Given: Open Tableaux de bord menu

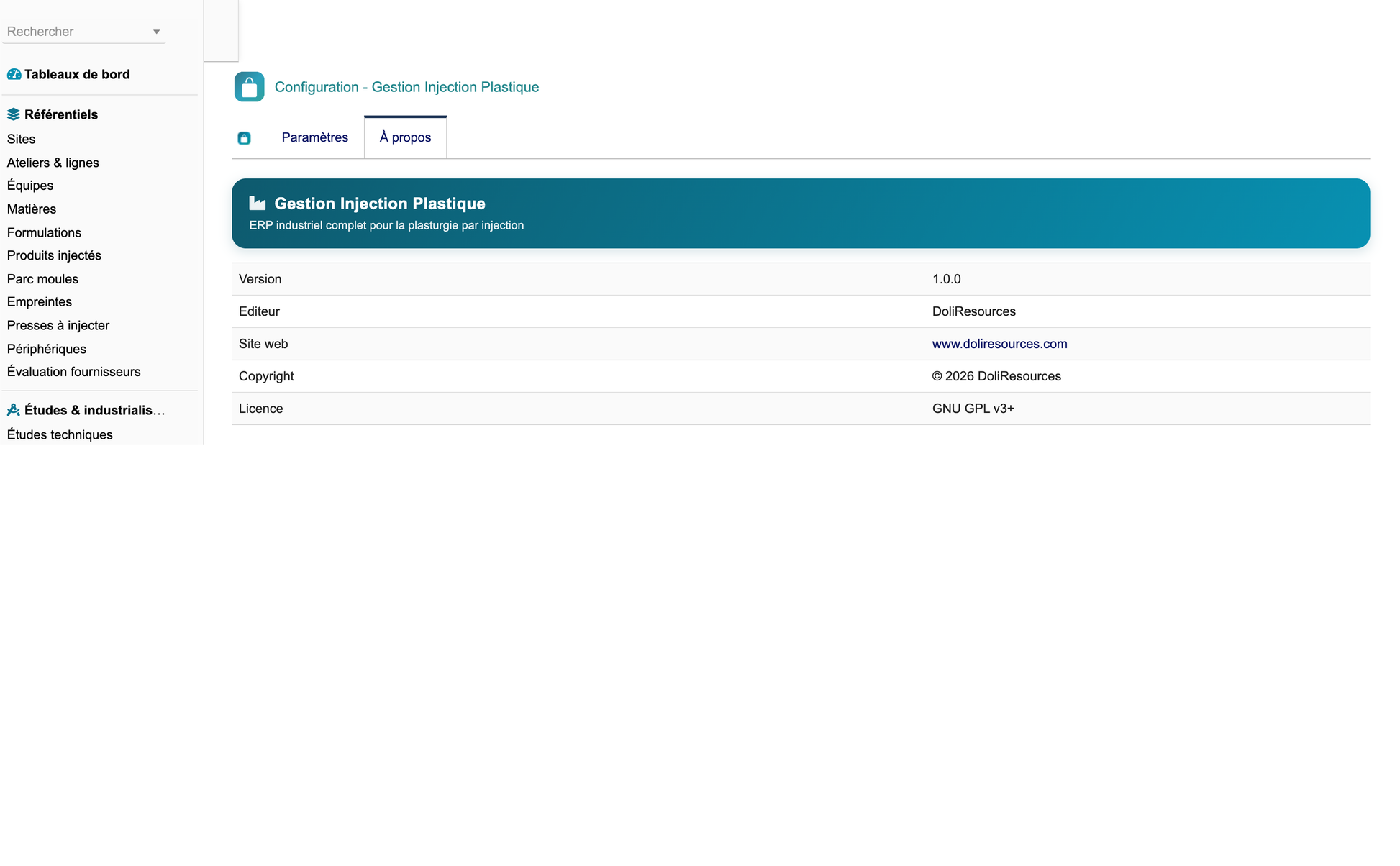Looking at the screenshot, I should [77, 74].
